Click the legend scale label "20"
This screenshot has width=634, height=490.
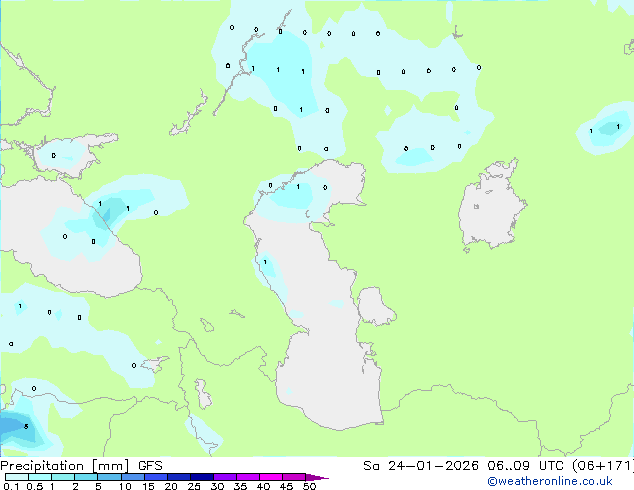(171, 486)
